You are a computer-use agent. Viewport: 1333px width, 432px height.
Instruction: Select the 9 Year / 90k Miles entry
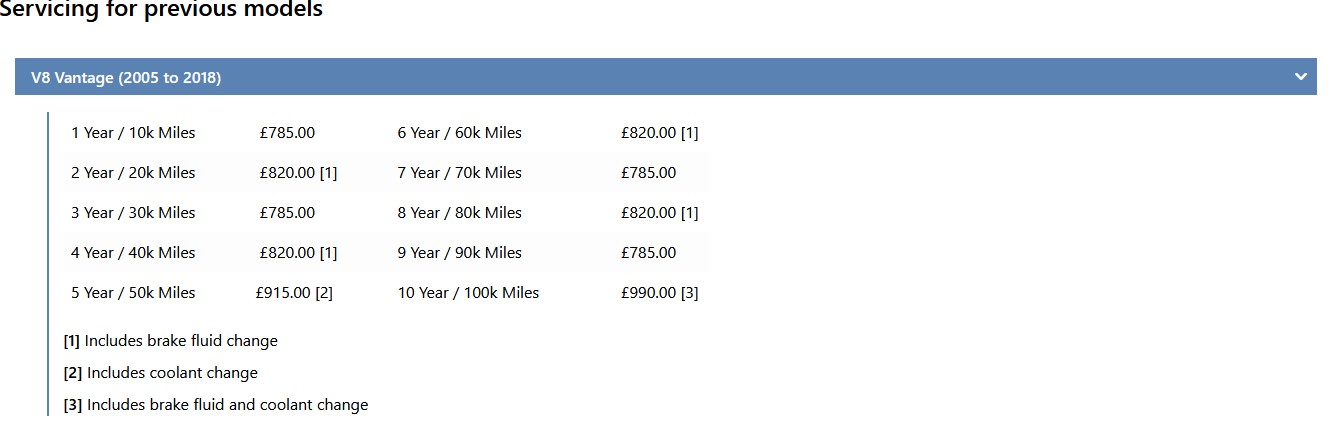(x=460, y=253)
